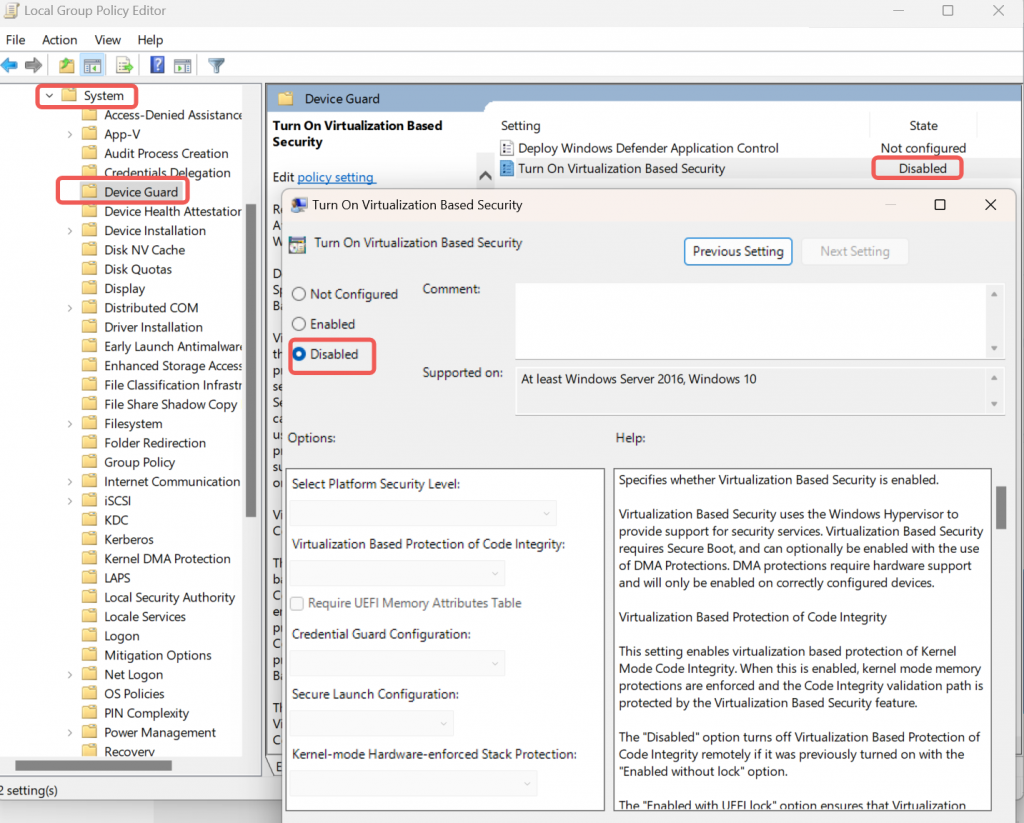1024x823 pixels.
Task: Go back with the blue Back arrow
Action: coord(9,65)
